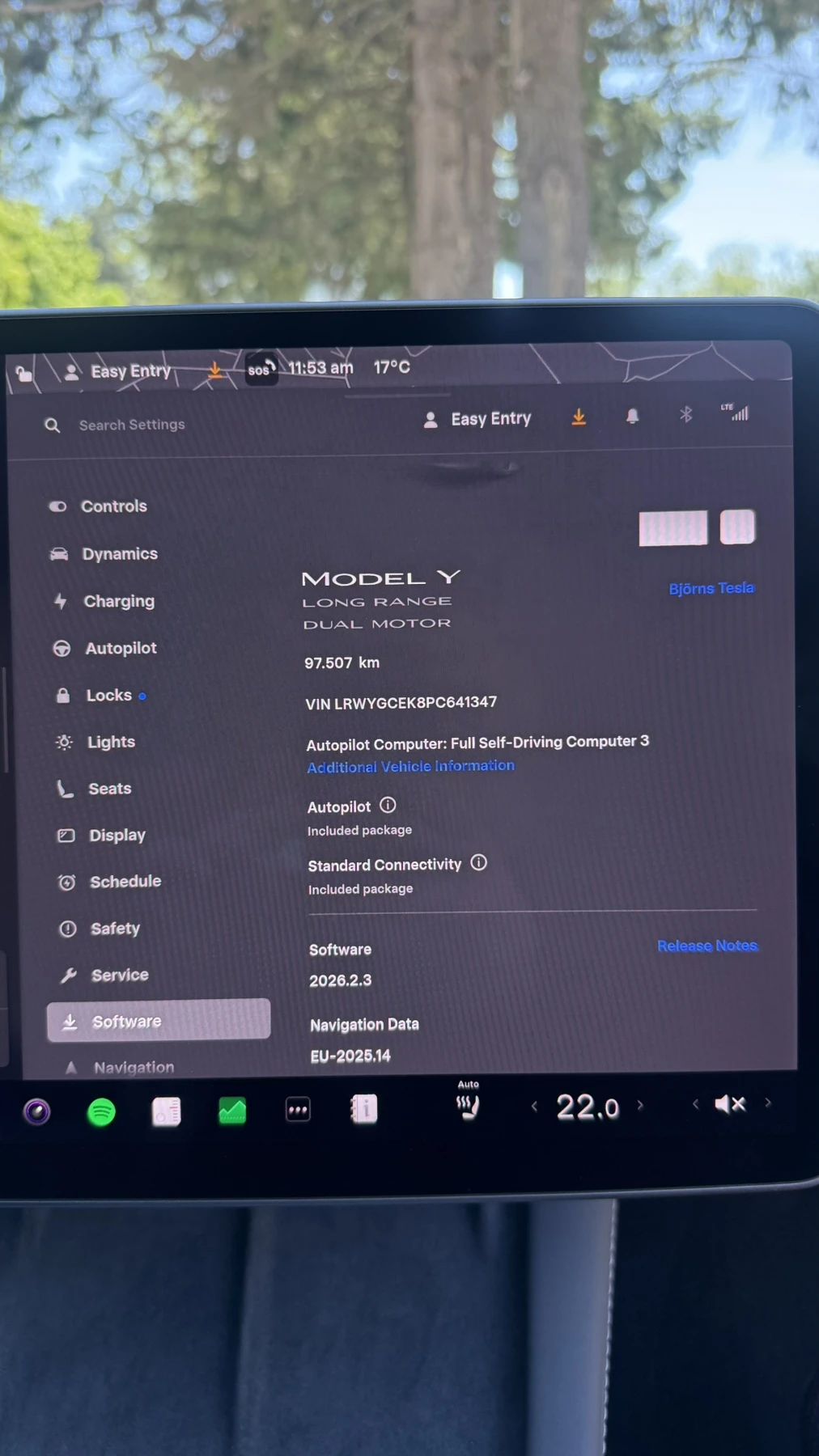Unmute the volume speaker icon
Screen dimensions: 819x1456
click(729, 1104)
